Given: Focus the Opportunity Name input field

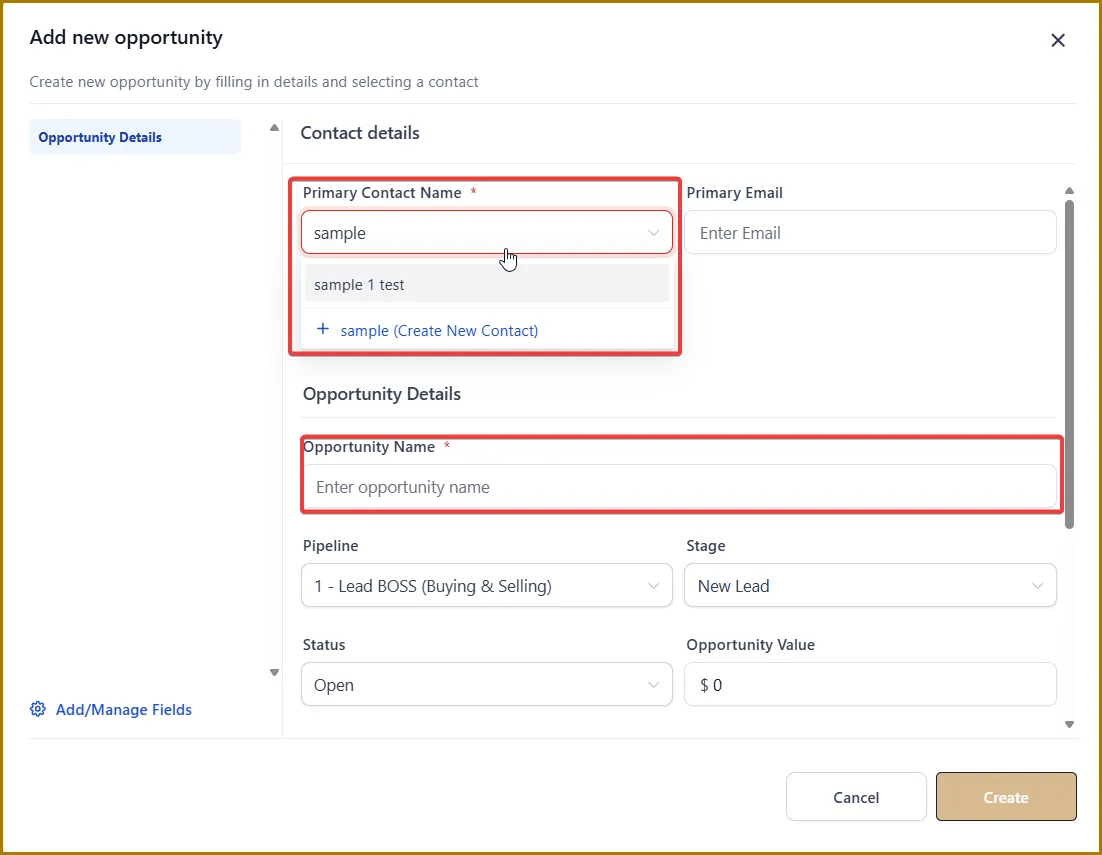Looking at the screenshot, I should (679, 487).
